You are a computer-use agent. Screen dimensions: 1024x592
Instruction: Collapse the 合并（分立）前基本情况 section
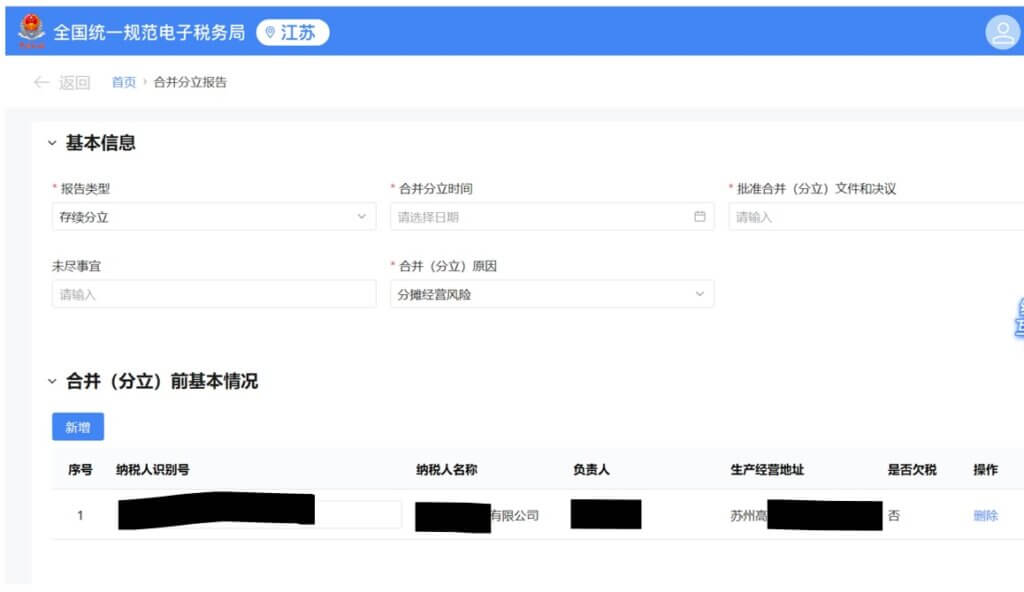tap(52, 382)
